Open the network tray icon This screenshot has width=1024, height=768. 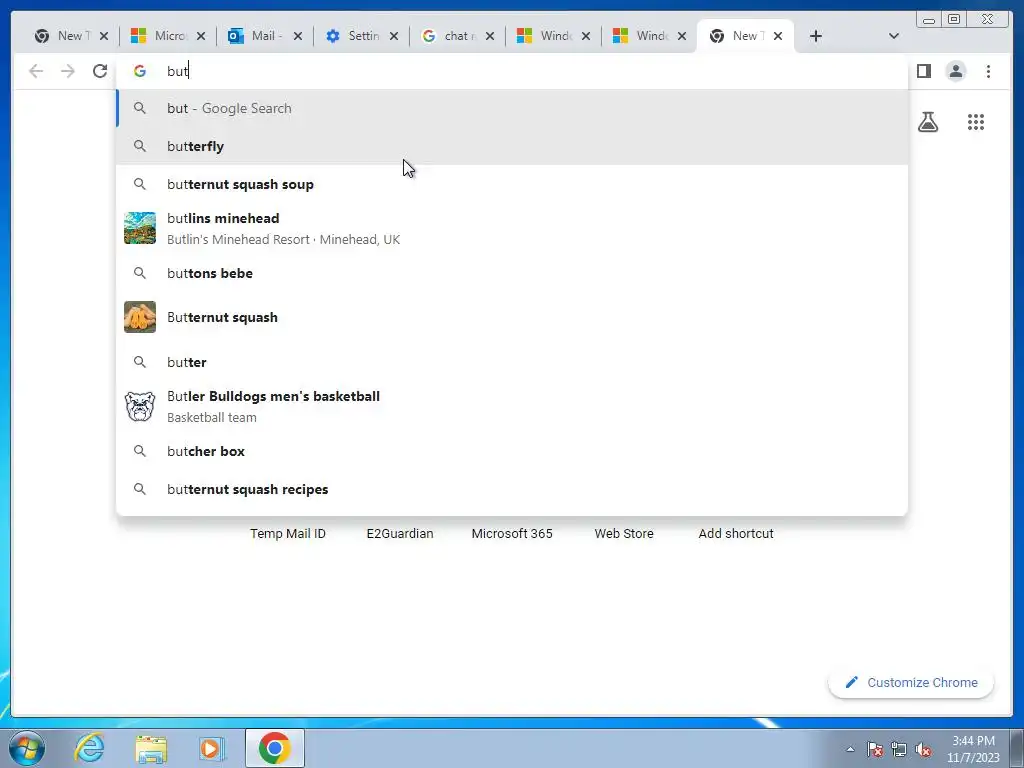[x=899, y=749]
